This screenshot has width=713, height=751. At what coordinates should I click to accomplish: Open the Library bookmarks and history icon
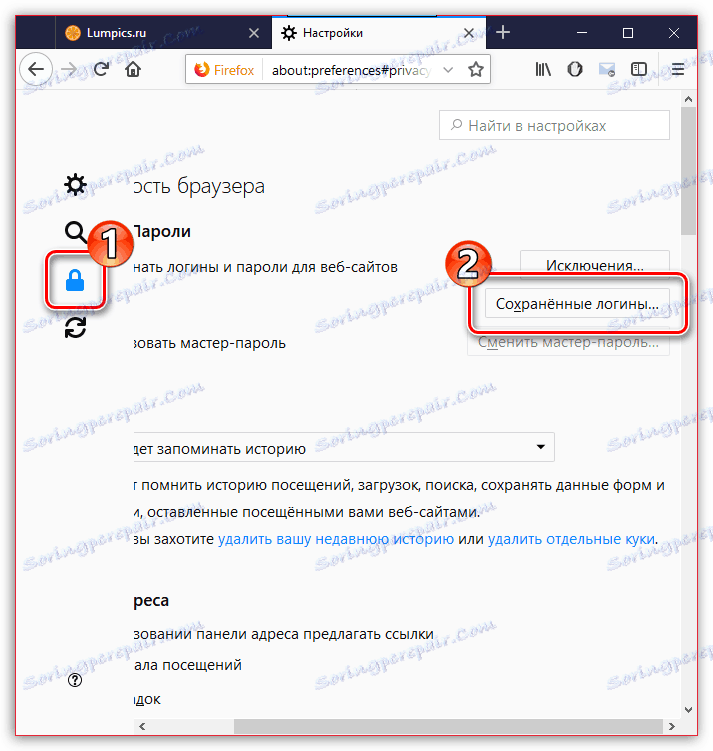coord(543,70)
